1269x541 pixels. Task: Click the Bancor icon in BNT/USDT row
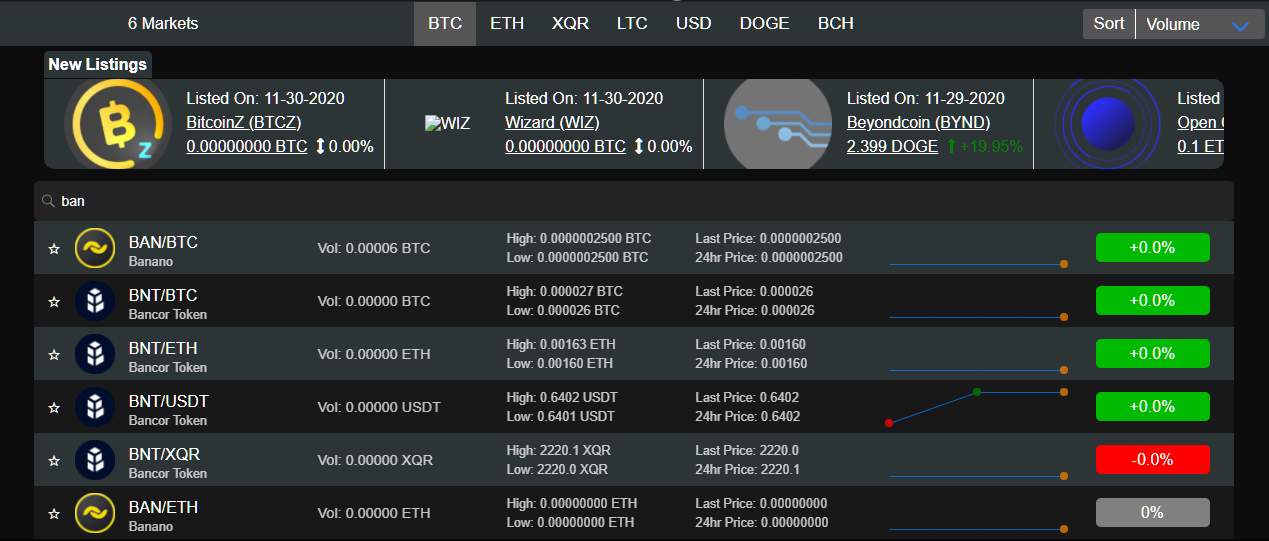point(95,407)
